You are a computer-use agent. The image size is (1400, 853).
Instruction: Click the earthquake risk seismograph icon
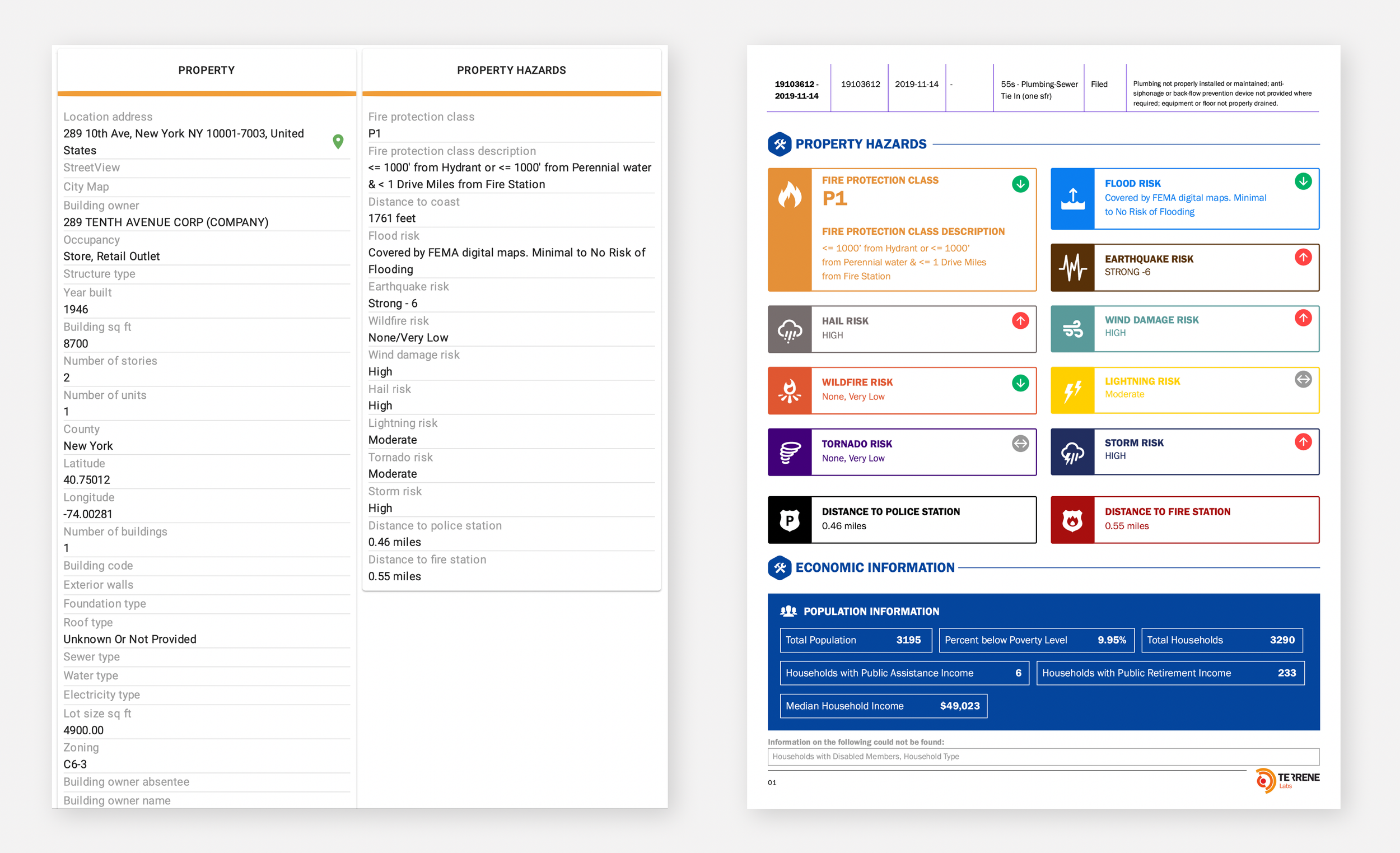click(1072, 268)
